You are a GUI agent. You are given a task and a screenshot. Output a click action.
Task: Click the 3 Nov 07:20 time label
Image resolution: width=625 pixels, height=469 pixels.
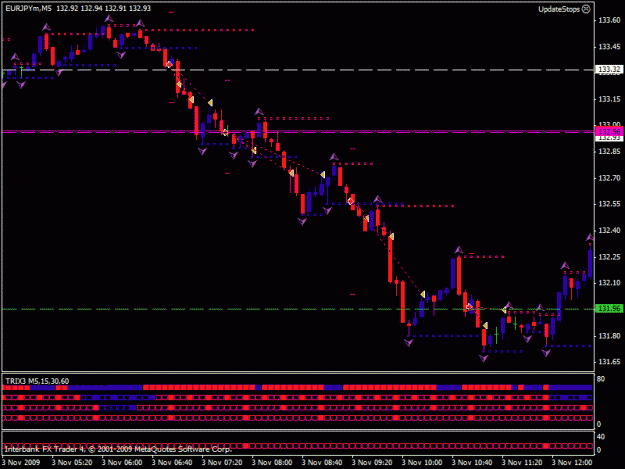click(222, 463)
